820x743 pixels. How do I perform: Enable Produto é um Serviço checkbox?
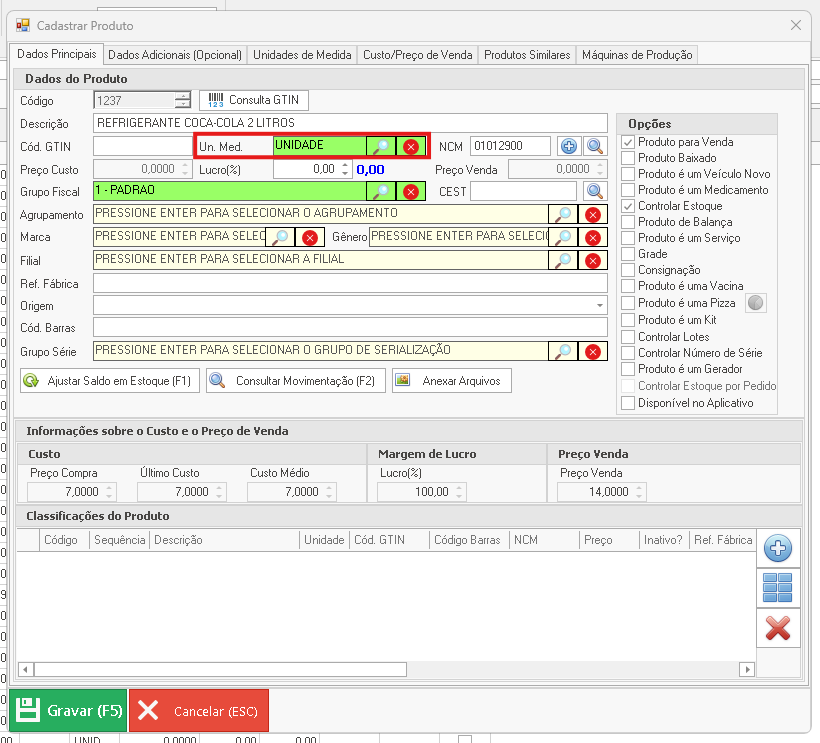coord(628,238)
